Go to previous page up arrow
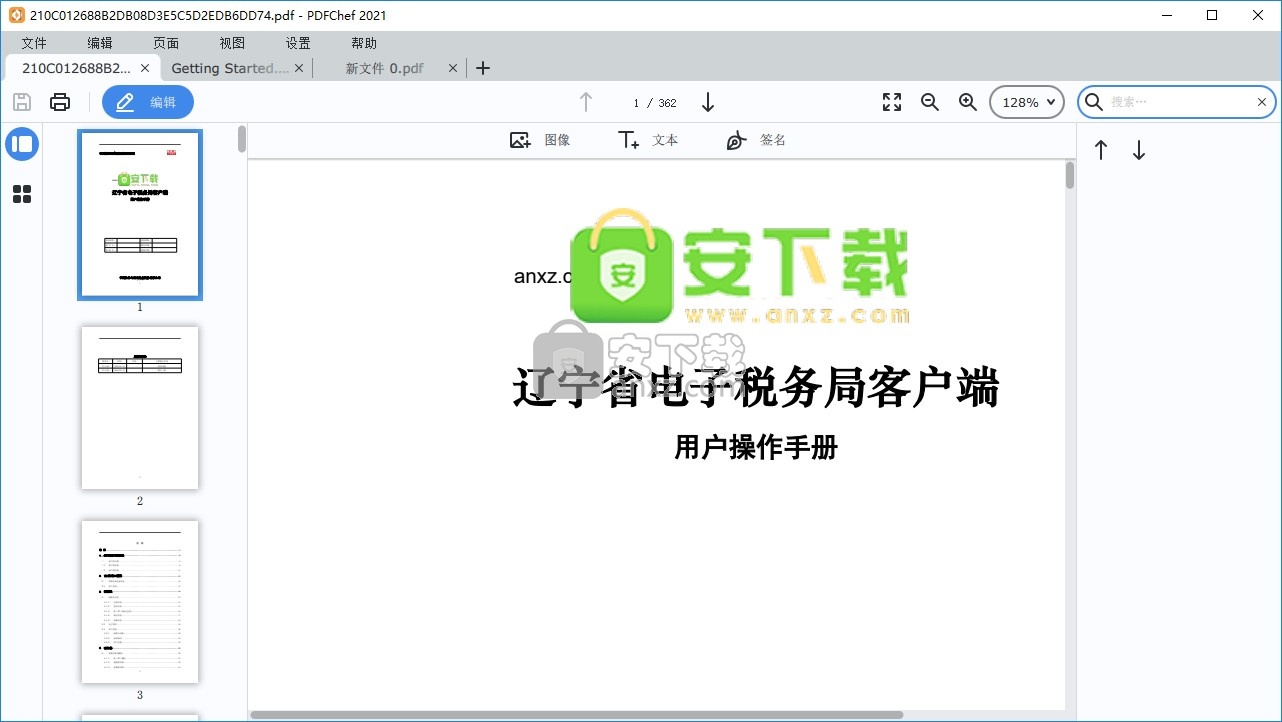Viewport: 1282px width, 722px height. 586,102
